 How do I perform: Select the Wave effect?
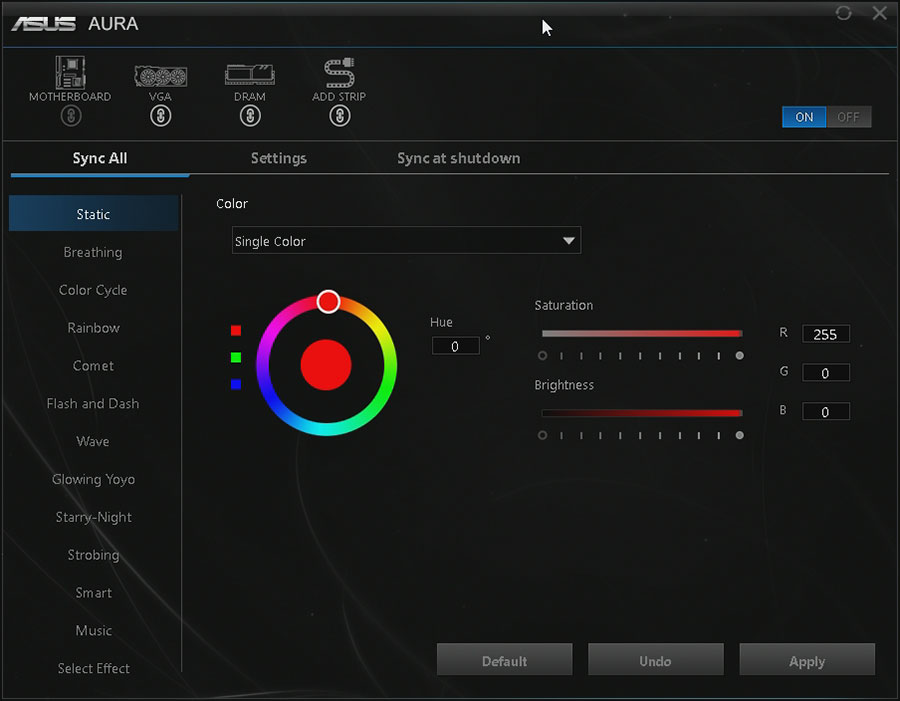tap(94, 441)
